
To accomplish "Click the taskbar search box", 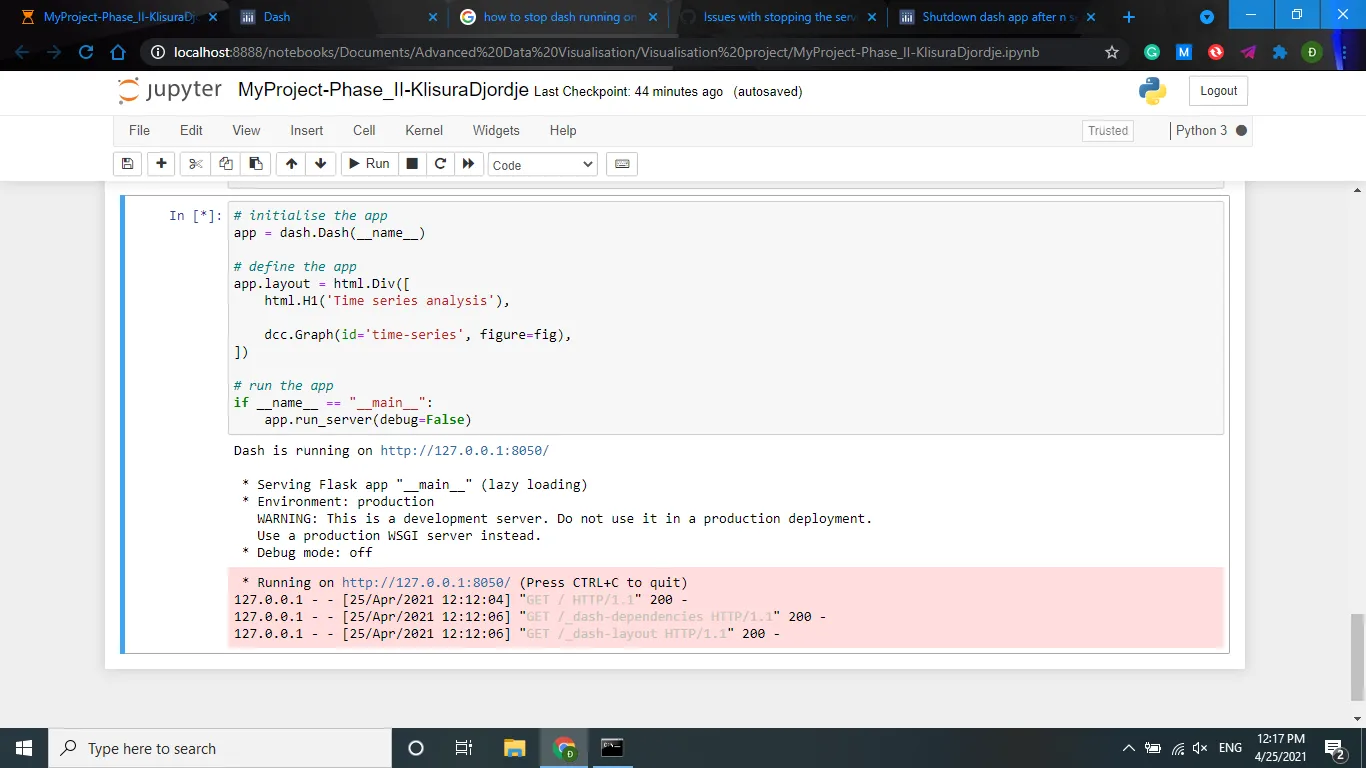I will [x=219, y=748].
